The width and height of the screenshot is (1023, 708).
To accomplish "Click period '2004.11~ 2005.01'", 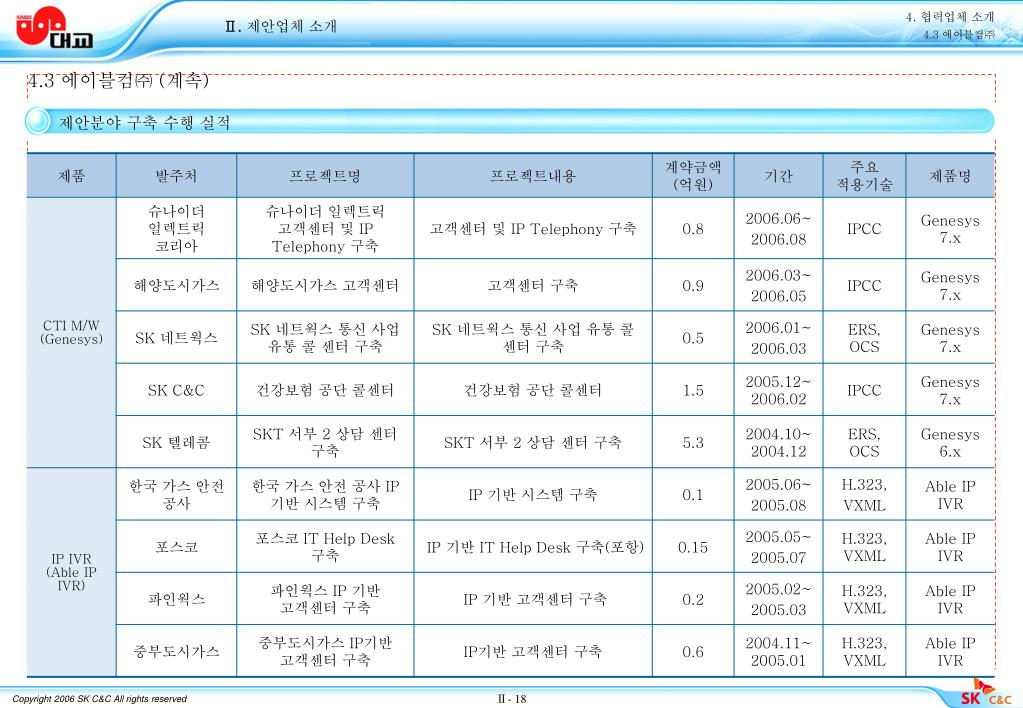I will pyautogui.click(x=778, y=651).
